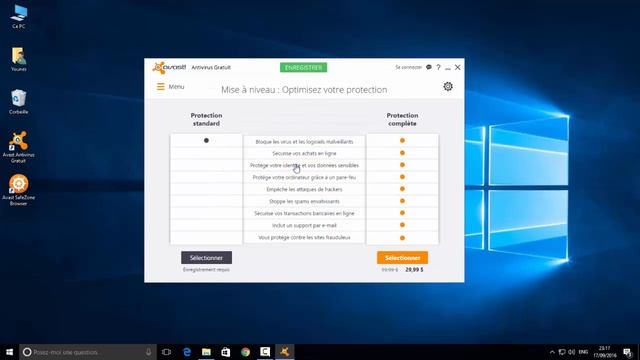Click the ENG language indicator

[583, 352]
